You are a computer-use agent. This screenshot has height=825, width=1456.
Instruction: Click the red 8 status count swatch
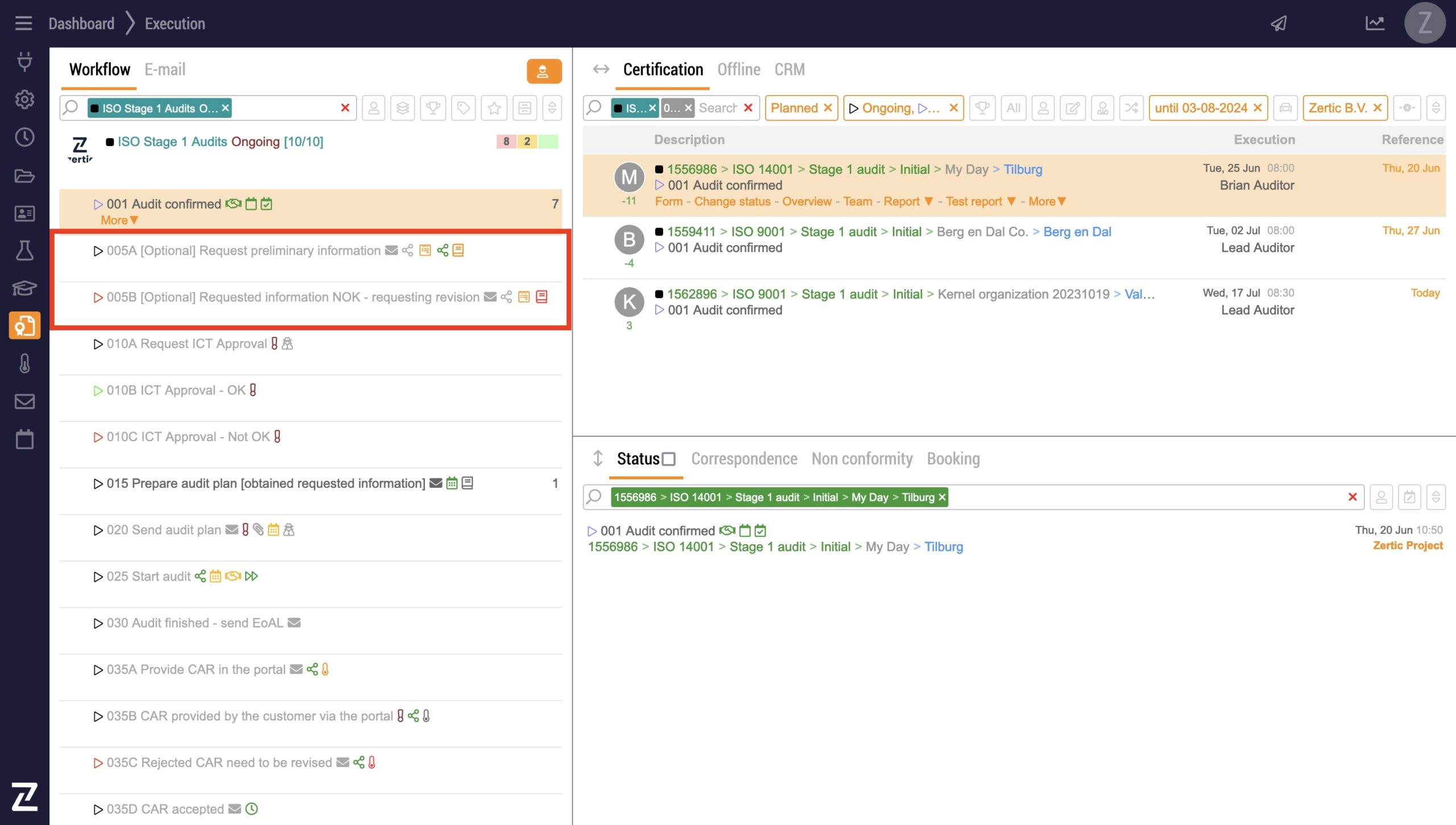tap(506, 142)
